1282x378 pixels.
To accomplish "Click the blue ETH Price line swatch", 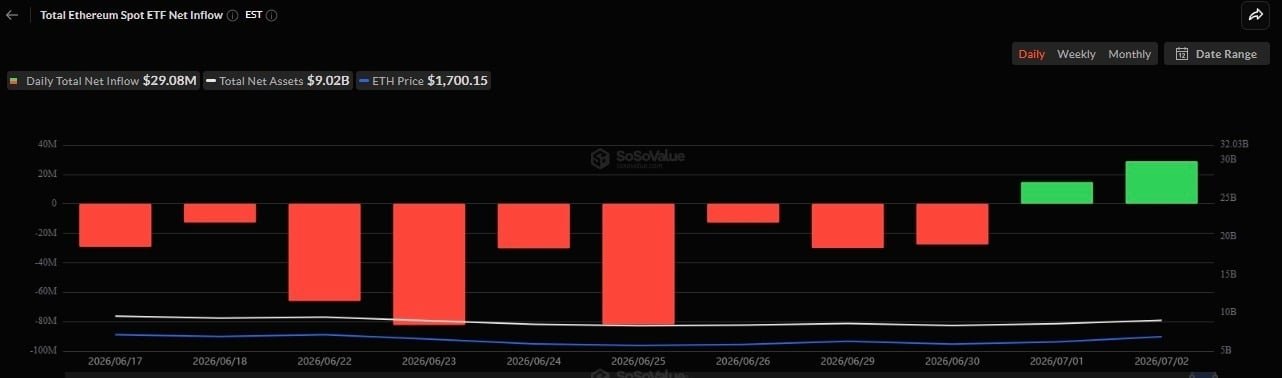I will [x=364, y=81].
